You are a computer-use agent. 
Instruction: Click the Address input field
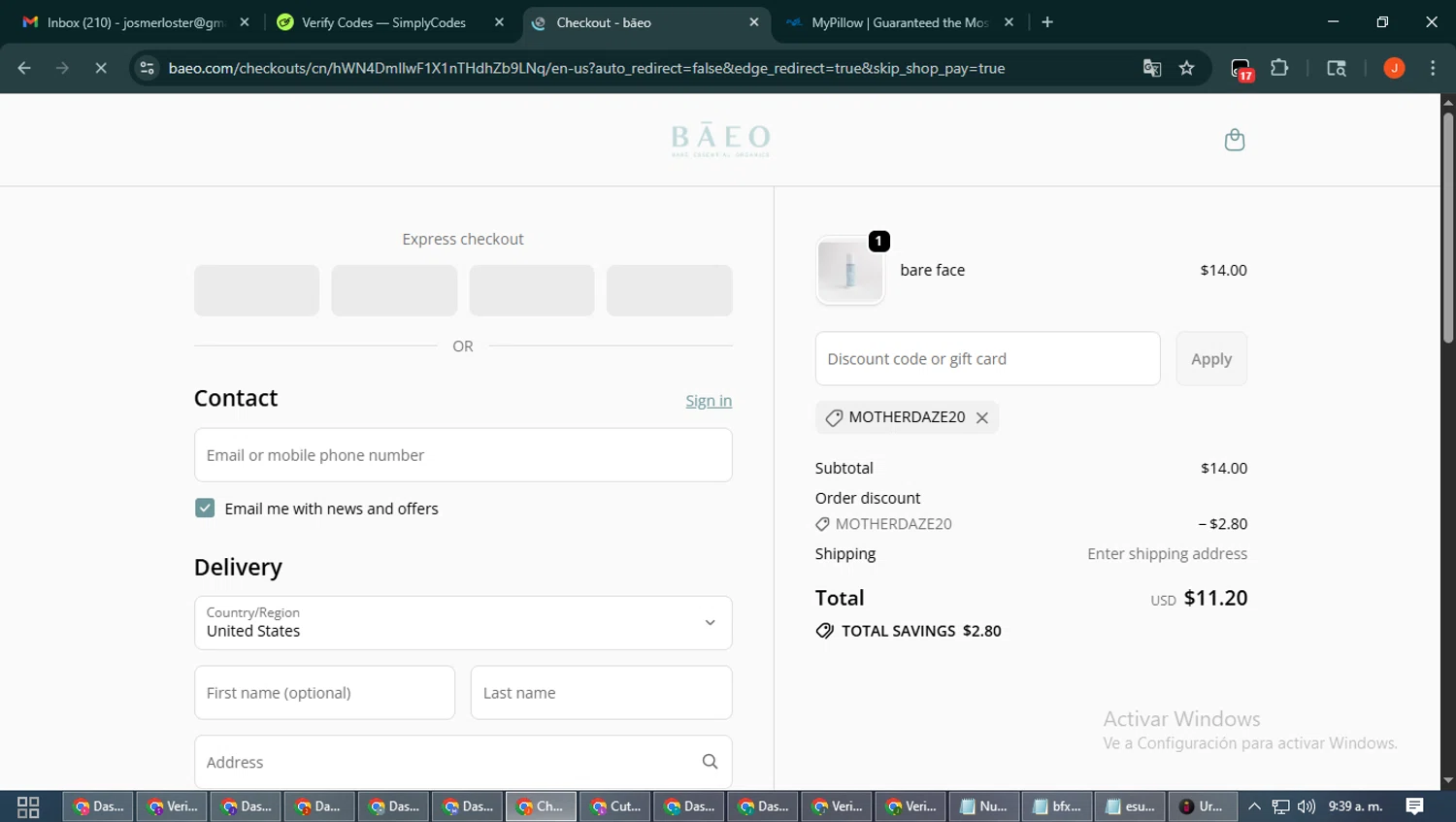point(463,762)
